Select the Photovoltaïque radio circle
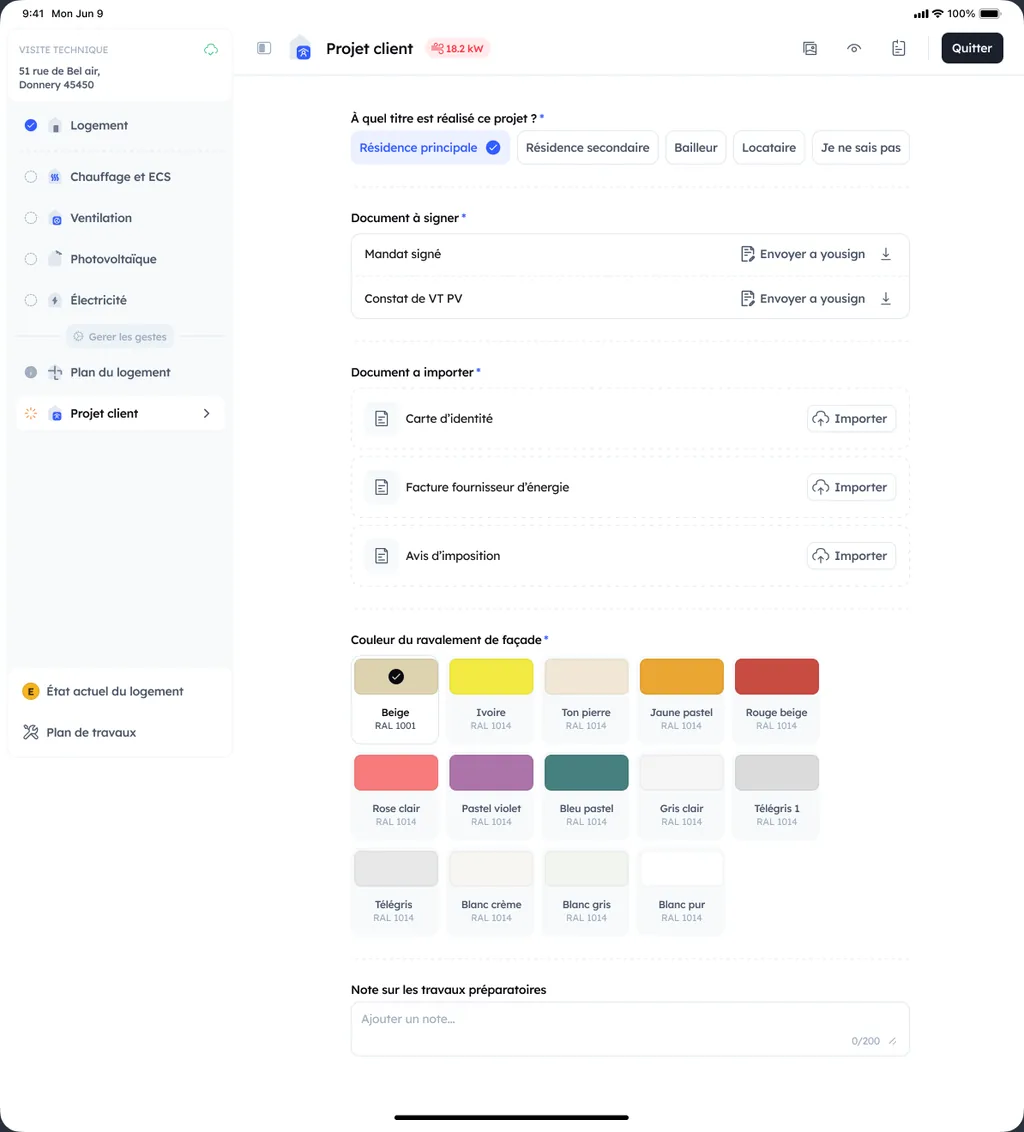This screenshot has height=1132, width=1024. tap(30, 259)
